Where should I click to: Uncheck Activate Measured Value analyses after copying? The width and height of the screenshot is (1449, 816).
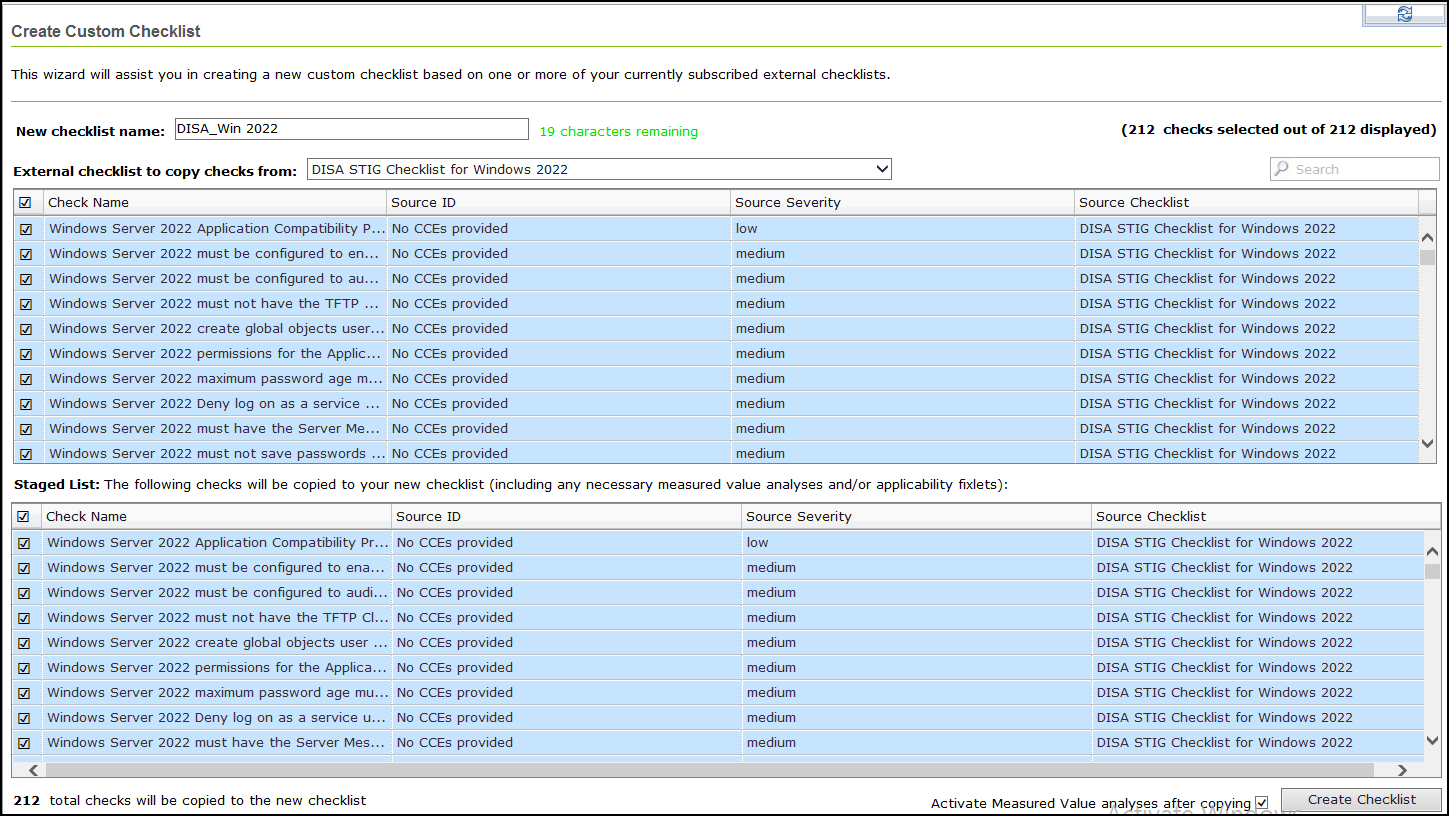[x=1261, y=803]
